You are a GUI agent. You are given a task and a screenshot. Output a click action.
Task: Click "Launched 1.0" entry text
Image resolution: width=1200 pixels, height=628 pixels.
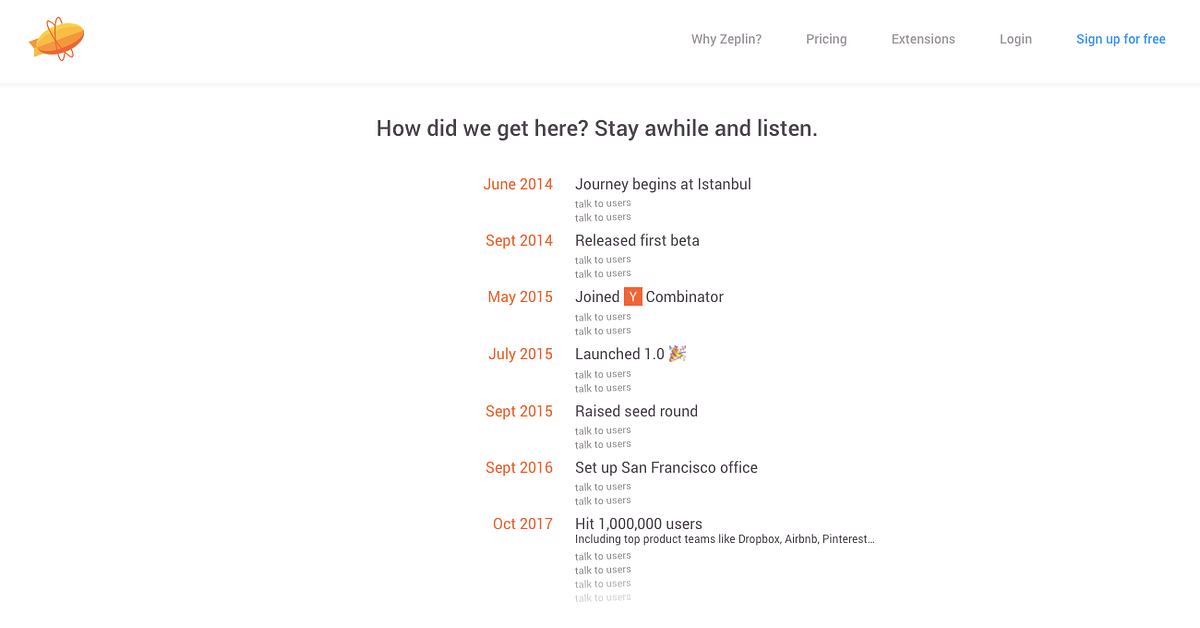[620, 354]
